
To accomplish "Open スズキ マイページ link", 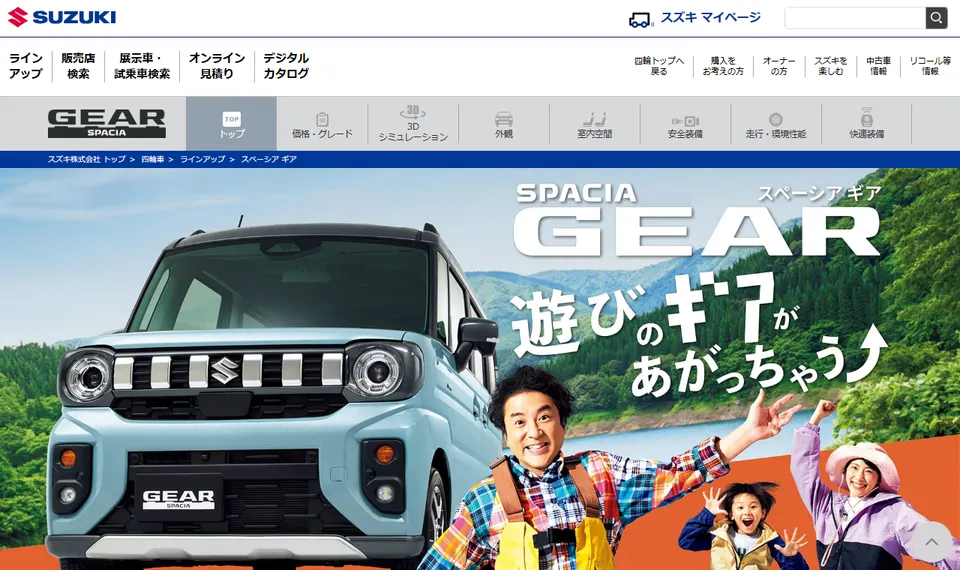I will pos(710,18).
